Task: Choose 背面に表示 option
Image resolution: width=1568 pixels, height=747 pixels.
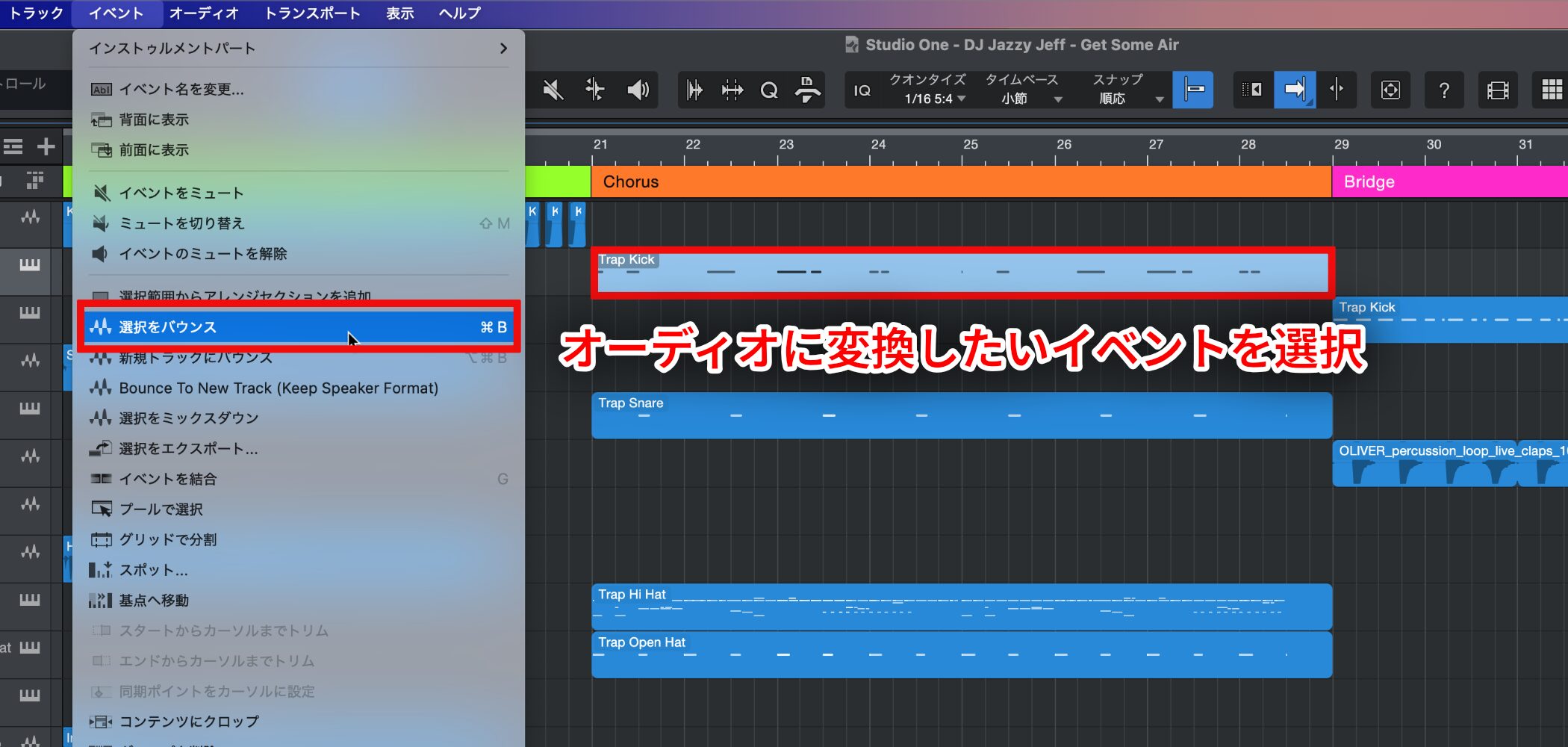Action: [x=299, y=120]
